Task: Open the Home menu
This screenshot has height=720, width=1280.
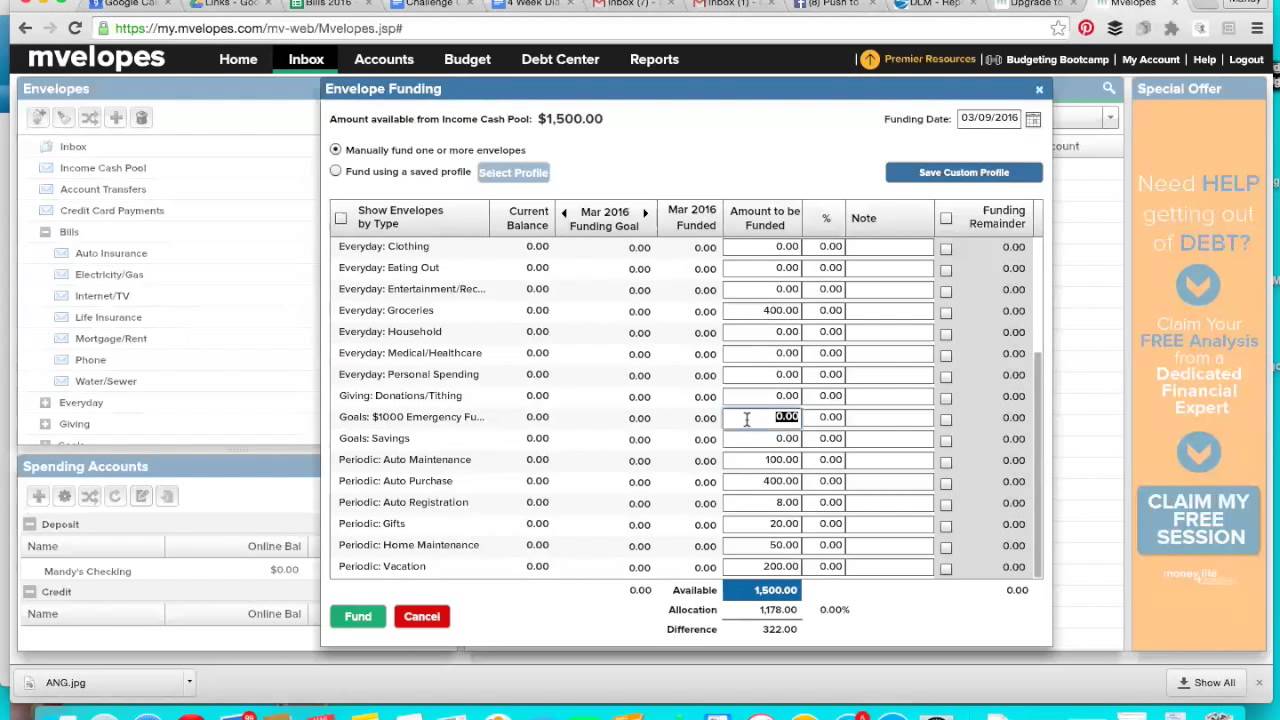Action: [x=238, y=60]
